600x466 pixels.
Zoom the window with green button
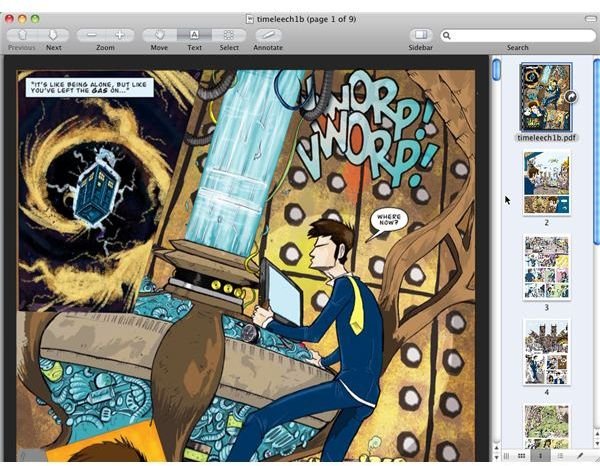(x=35, y=19)
